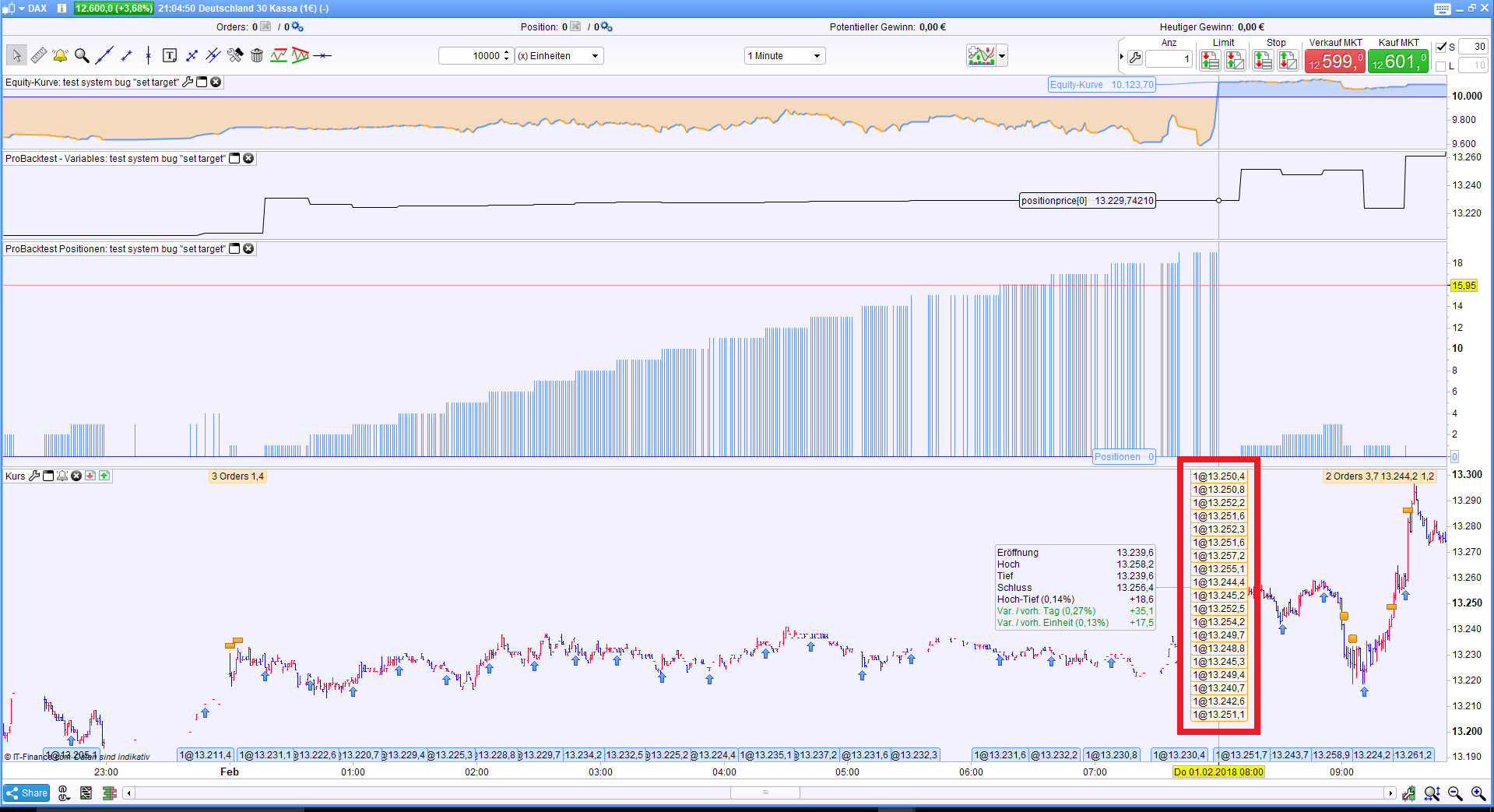Open the 1 Minute timeframe dropdown
Viewport: 1494px width, 812px height.
pos(784,56)
